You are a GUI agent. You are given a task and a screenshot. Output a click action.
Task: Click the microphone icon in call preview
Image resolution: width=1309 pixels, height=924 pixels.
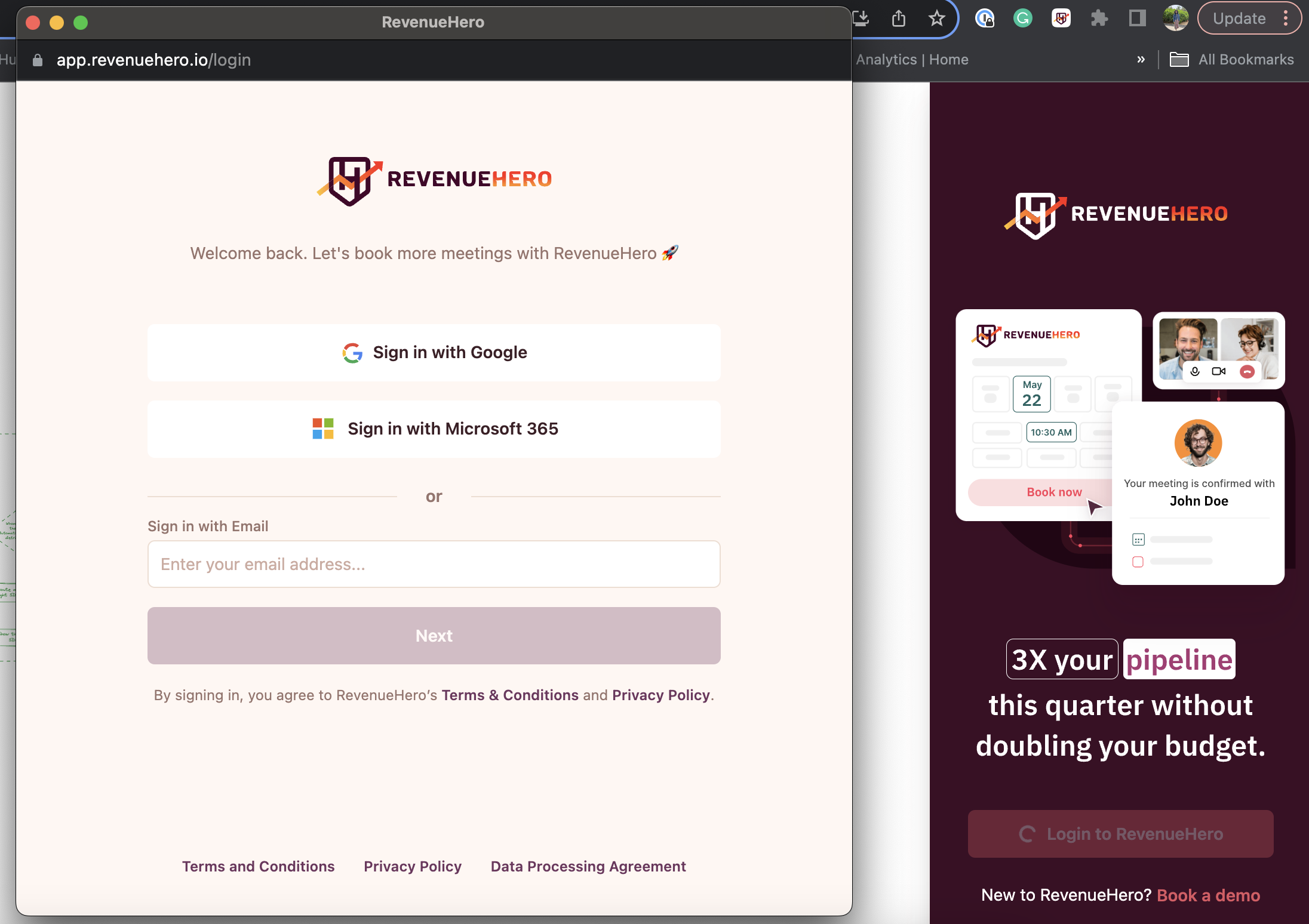(x=1195, y=371)
